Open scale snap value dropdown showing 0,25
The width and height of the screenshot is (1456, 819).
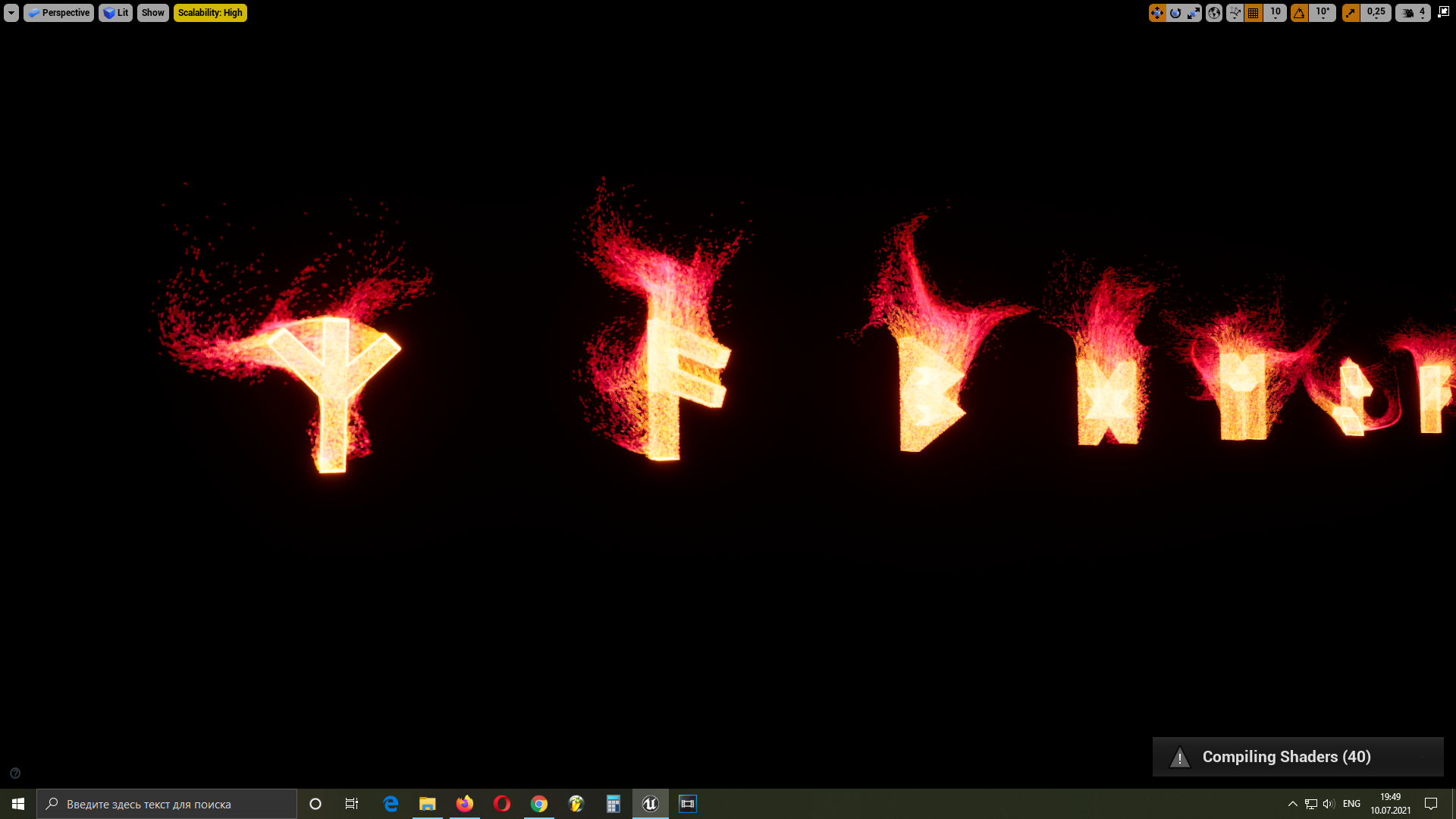[x=1376, y=13]
